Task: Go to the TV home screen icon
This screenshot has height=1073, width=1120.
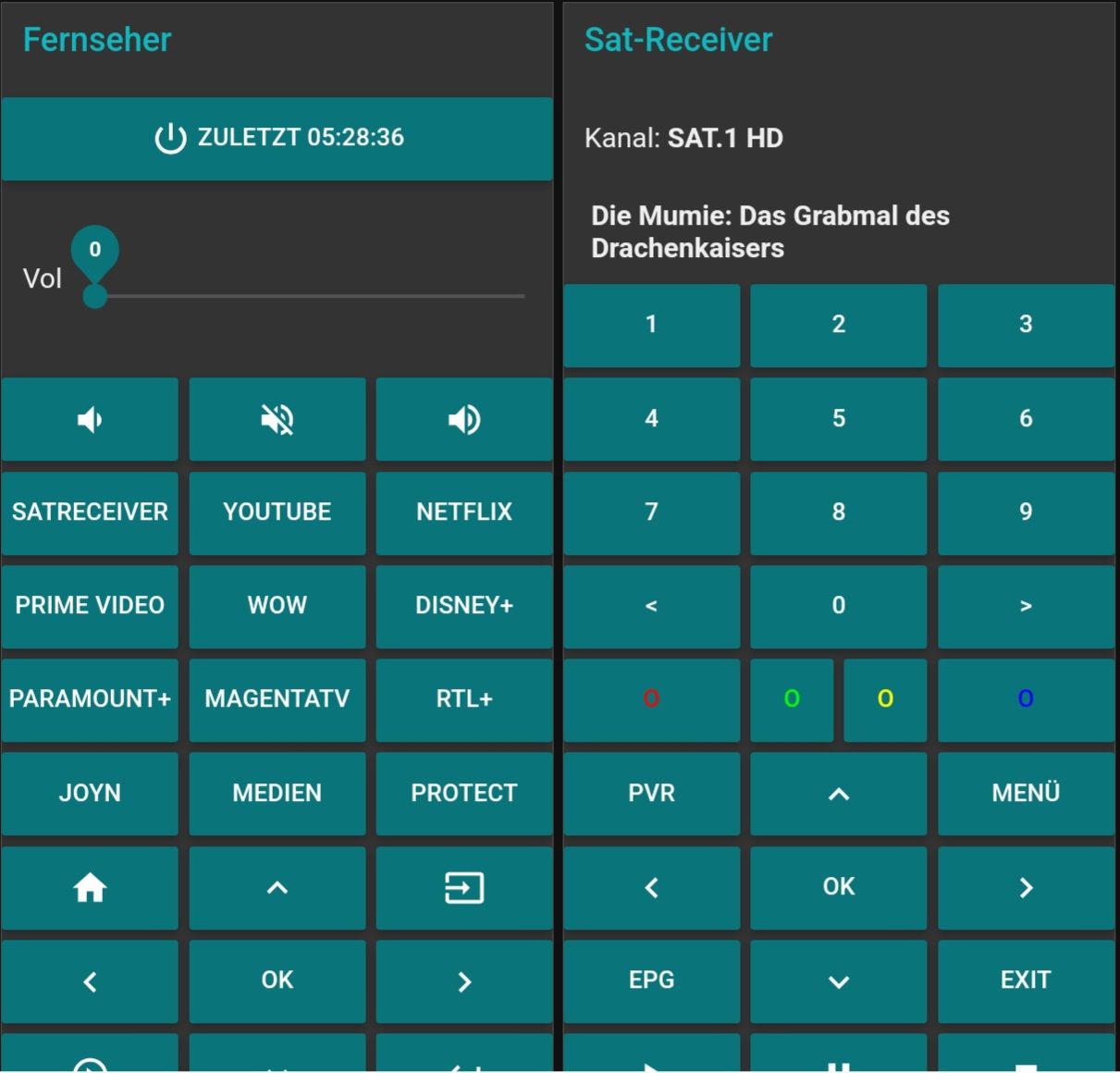Action: (90, 888)
